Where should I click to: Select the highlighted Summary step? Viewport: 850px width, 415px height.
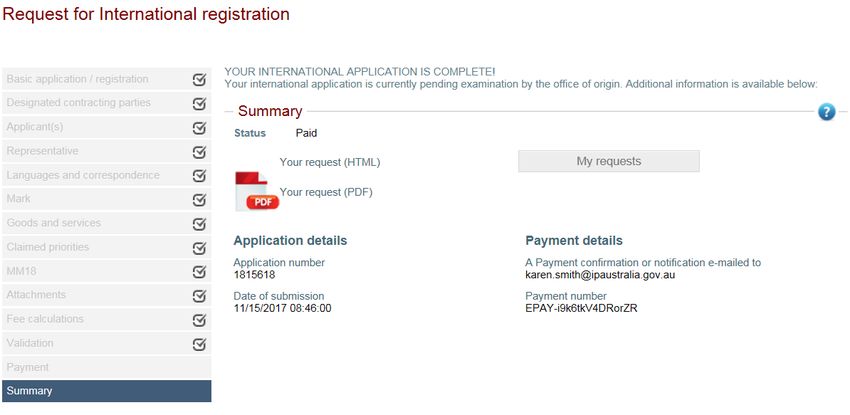pyautogui.click(x=107, y=391)
